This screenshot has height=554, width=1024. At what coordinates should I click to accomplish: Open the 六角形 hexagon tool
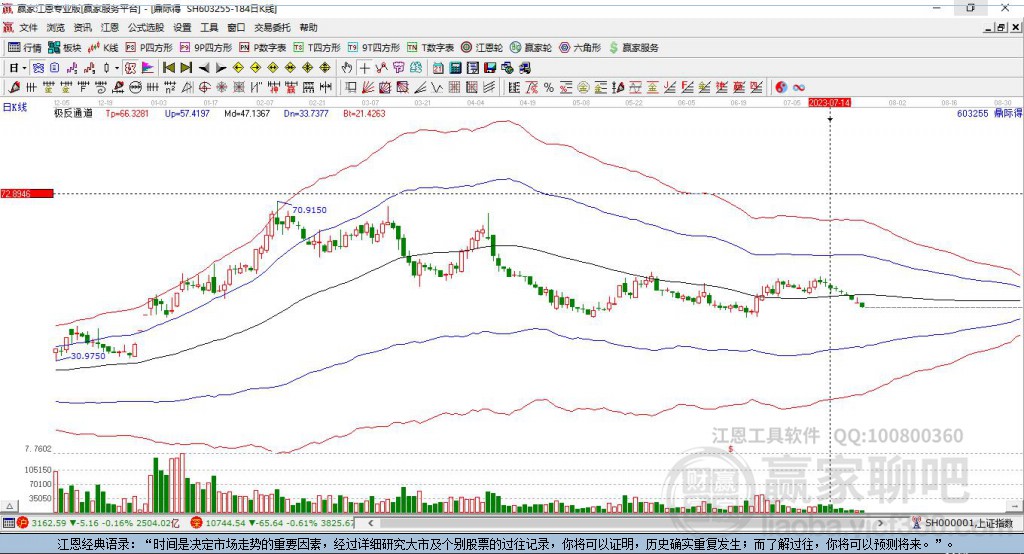coord(580,48)
